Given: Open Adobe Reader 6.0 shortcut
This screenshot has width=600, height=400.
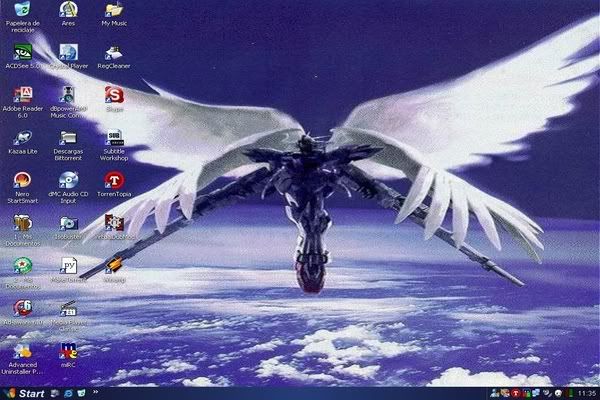Looking at the screenshot, I should pos(23,102).
